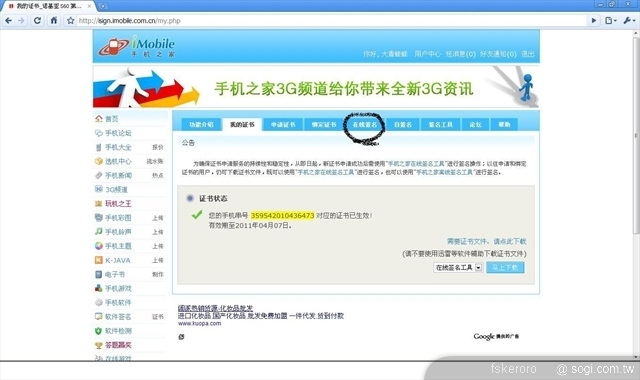Screen dimensions: 640x380
Task: Click the 马上下载 button
Action: coord(505,268)
